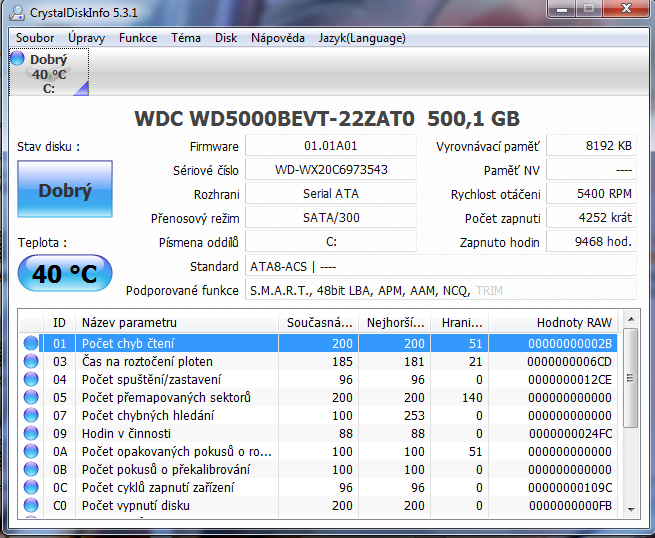The width and height of the screenshot is (655, 538).
Task: Click RAW value 0000000006CD
Action: click(x=569, y=361)
